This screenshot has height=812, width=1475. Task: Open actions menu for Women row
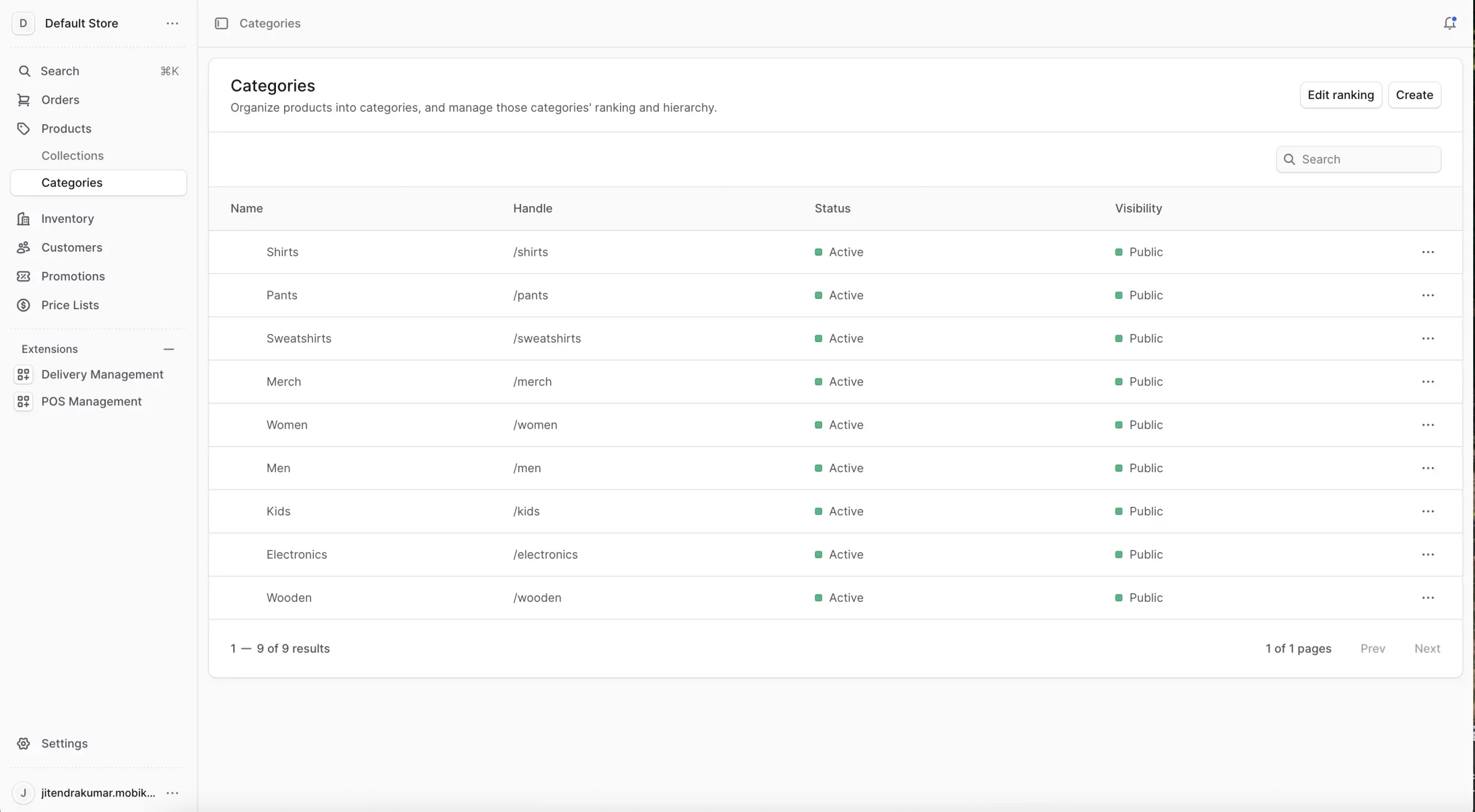point(1428,425)
